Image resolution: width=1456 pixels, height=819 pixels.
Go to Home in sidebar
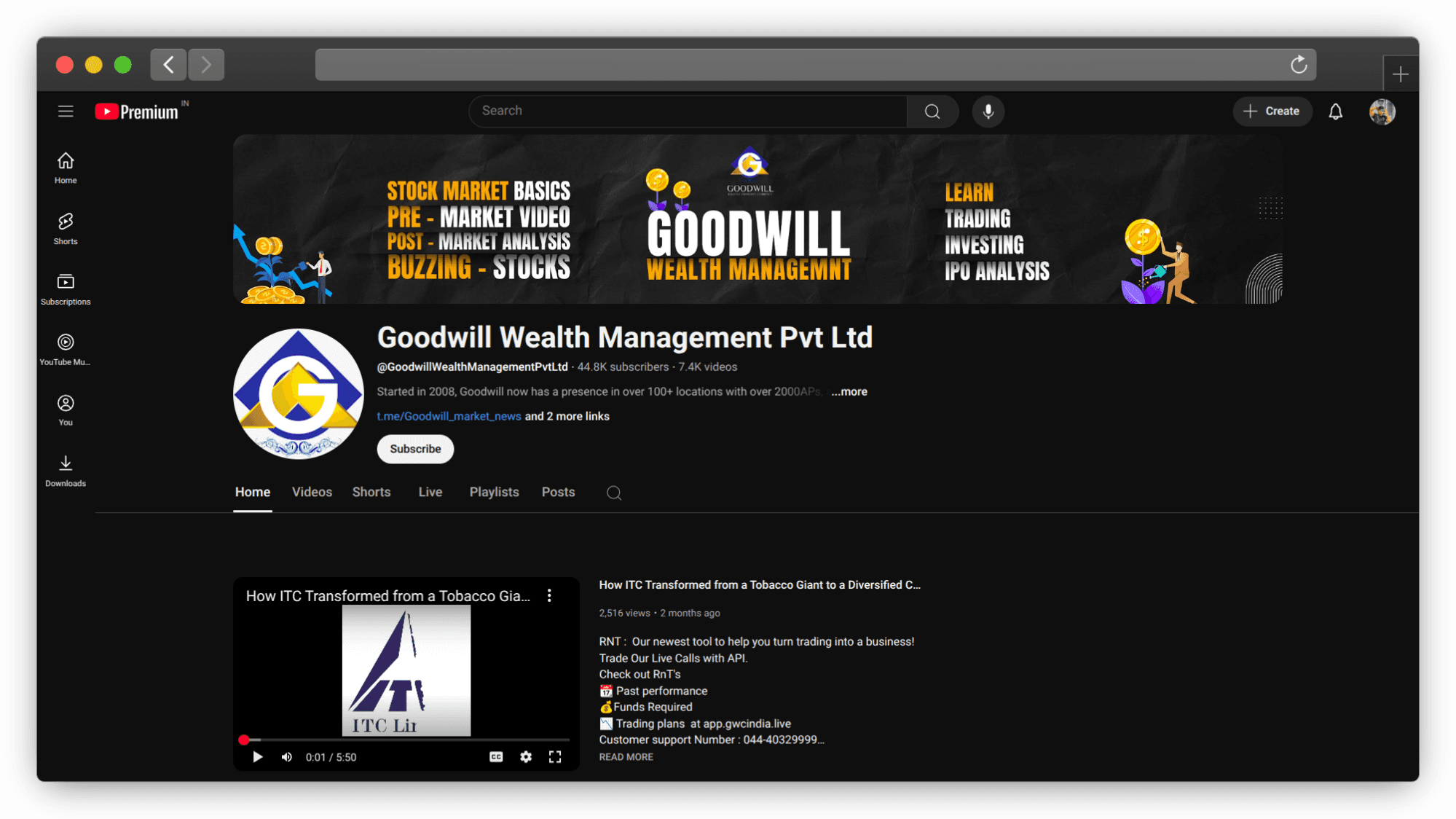coord(66,168)
